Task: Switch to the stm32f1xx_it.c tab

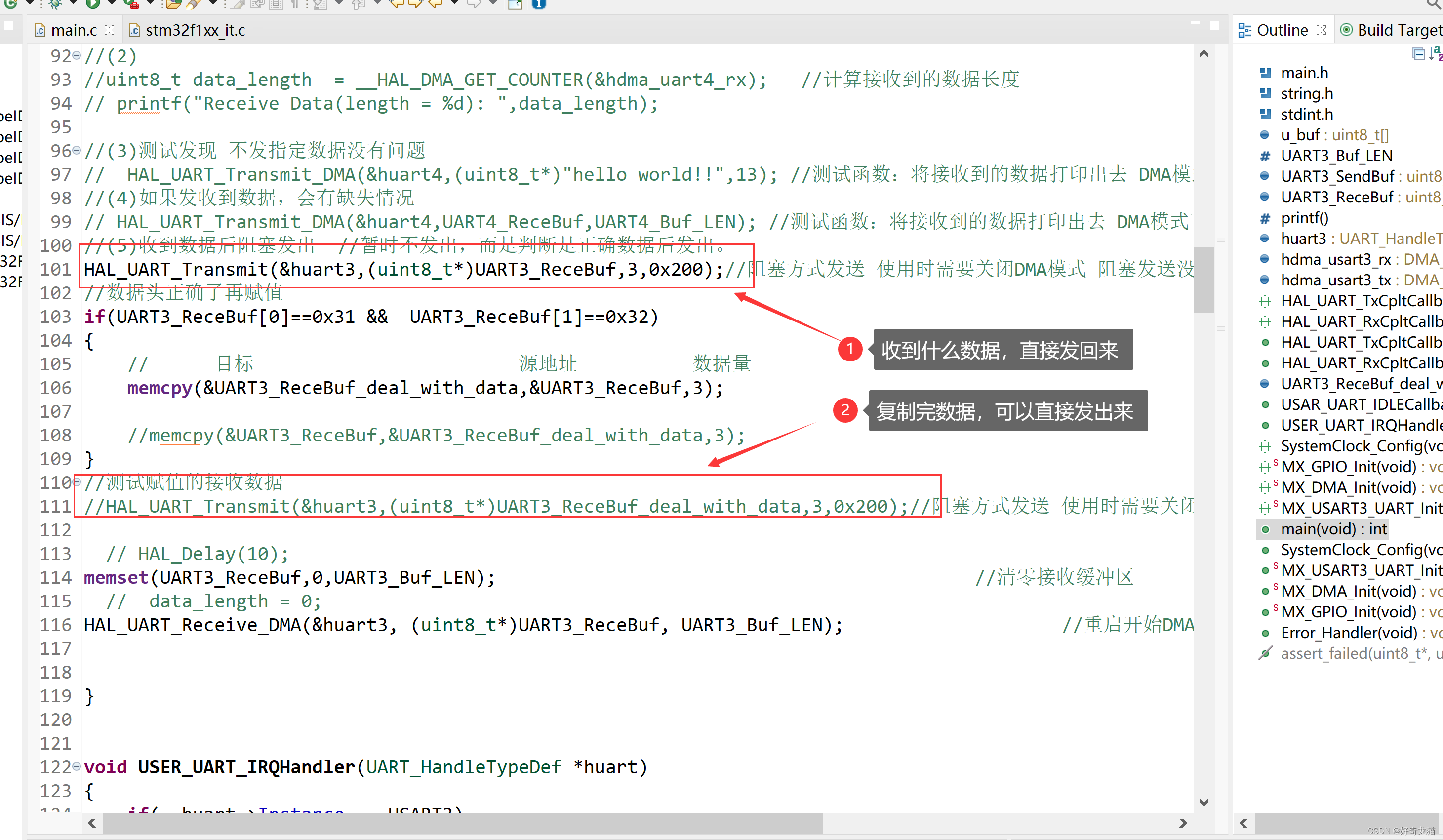Action: click(196, 30)
